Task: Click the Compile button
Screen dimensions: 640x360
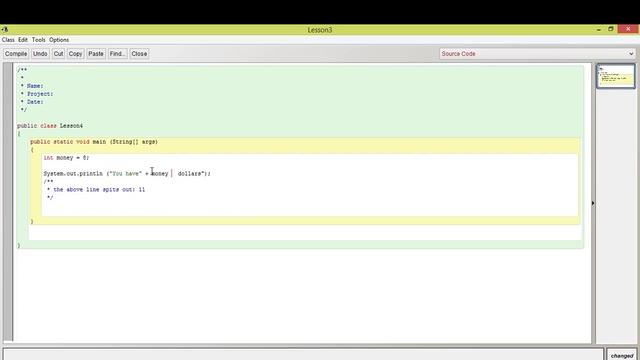Action: [16, 54]
